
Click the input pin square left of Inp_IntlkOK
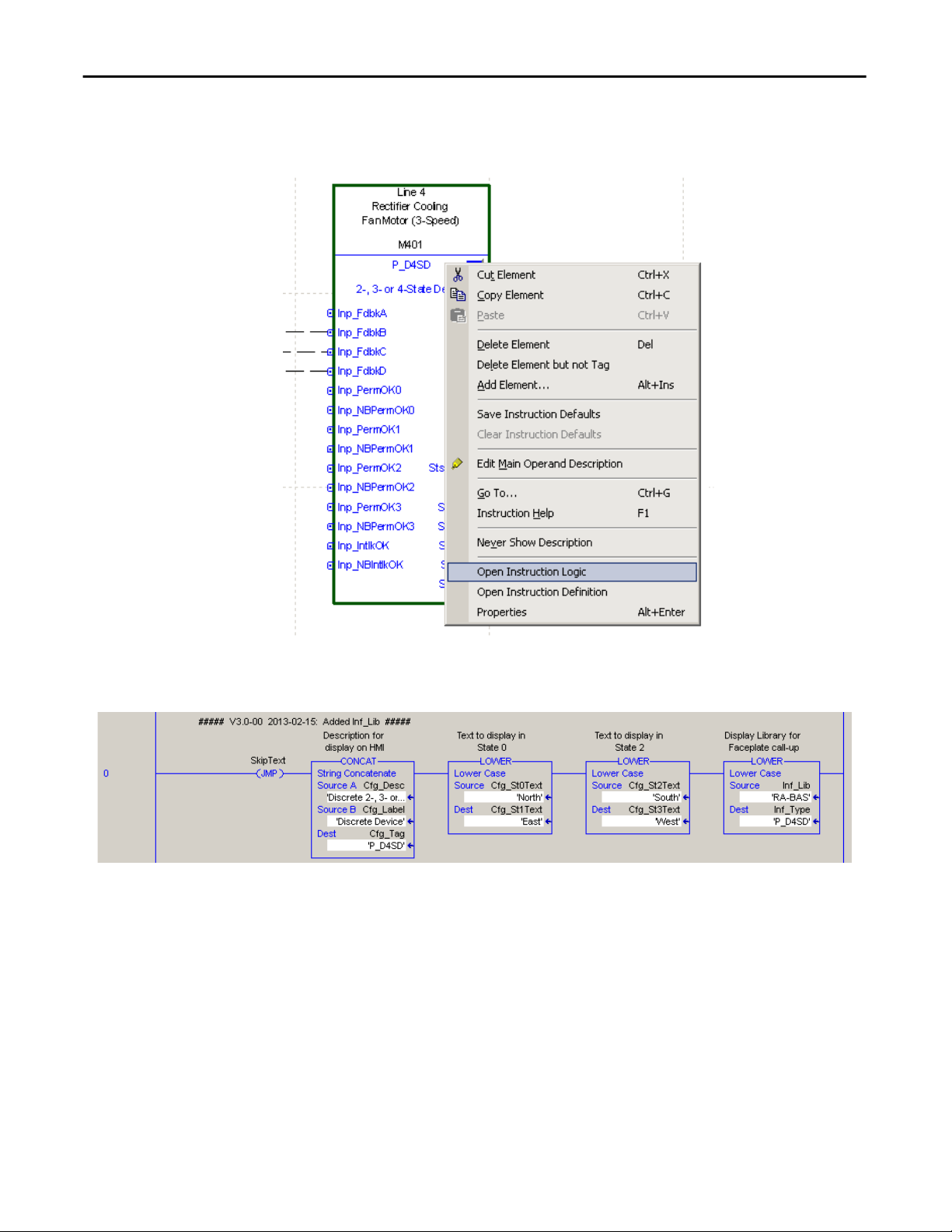pyautogui.click(x=330, y=546)
